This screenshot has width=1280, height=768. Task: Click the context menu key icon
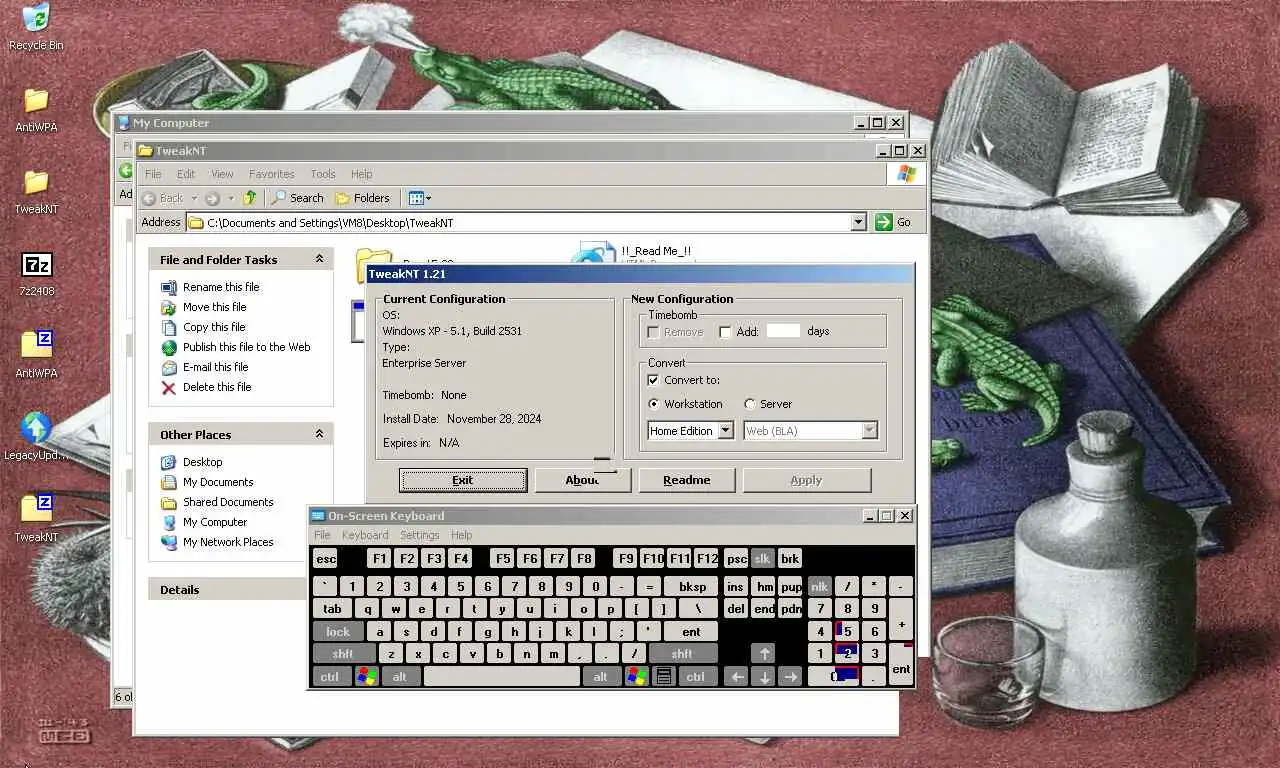(x=663, y=677)
